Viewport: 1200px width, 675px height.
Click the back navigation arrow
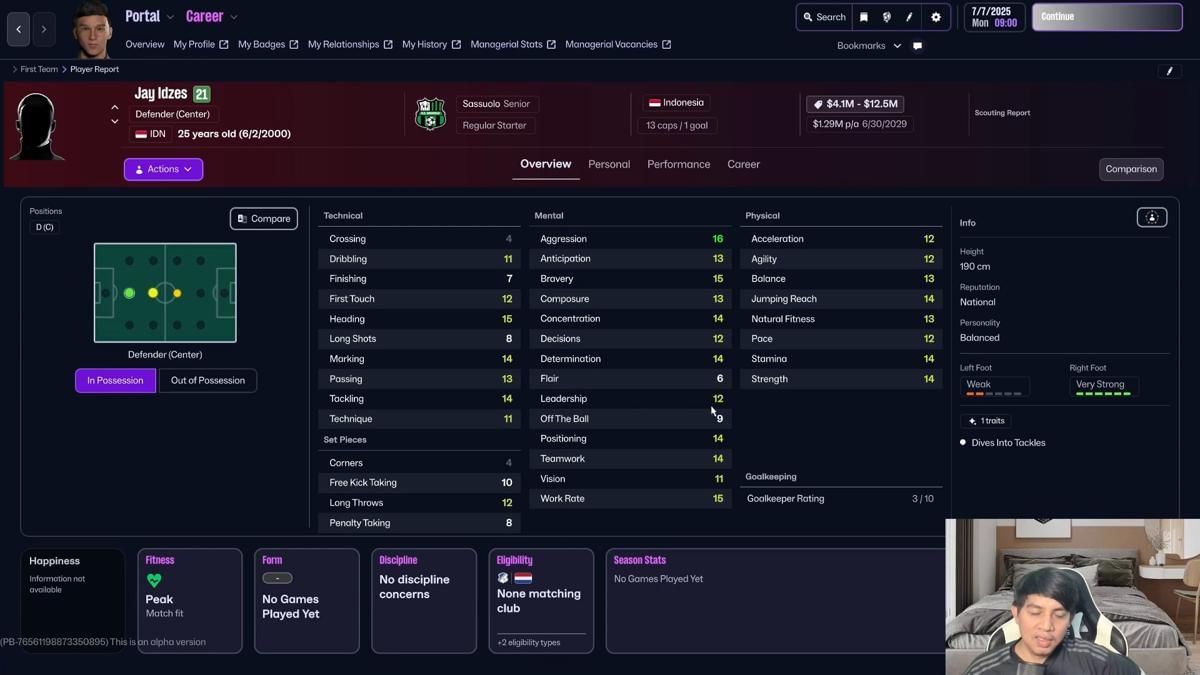(x=19, y=30)
